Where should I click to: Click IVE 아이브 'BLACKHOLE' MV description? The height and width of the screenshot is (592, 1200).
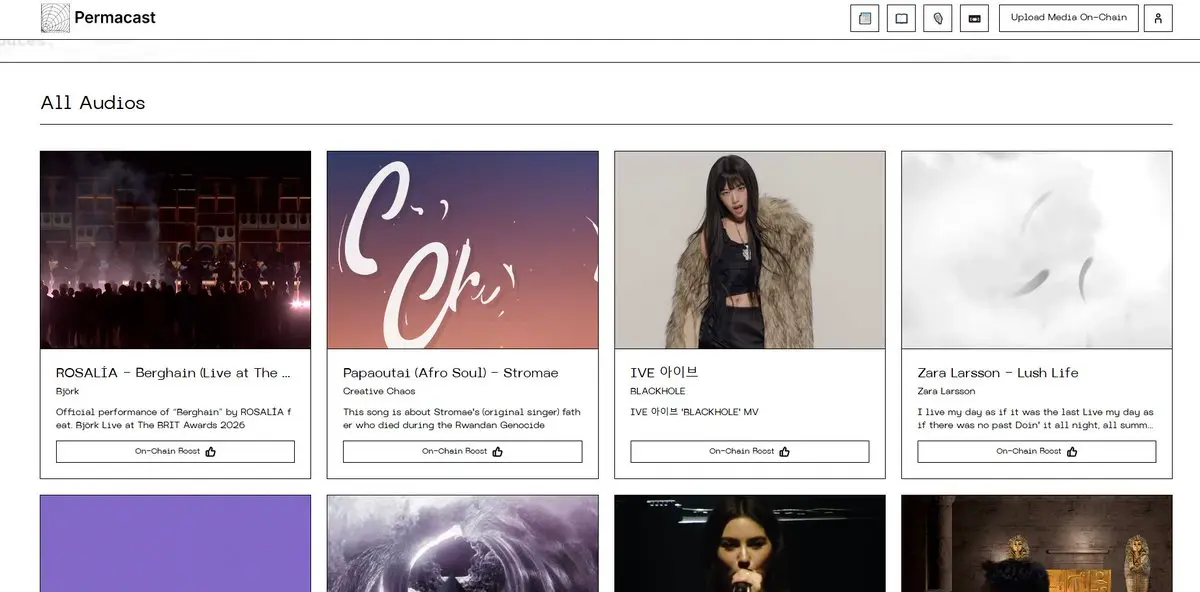[694, 412]
